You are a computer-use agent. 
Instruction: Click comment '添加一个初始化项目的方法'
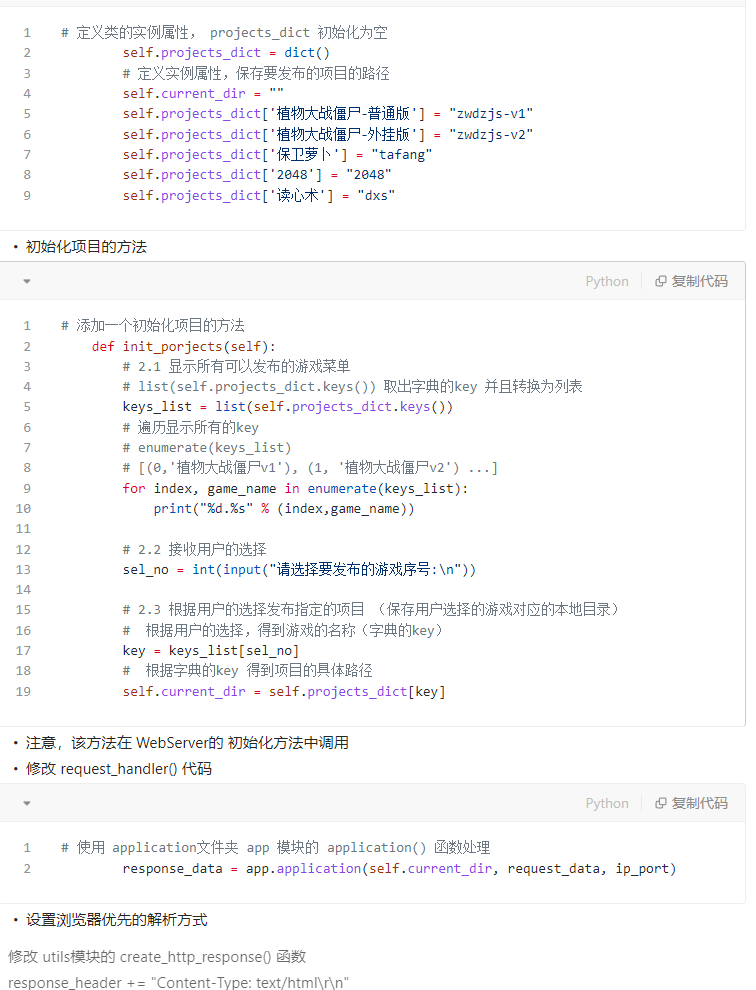[153, 326]
